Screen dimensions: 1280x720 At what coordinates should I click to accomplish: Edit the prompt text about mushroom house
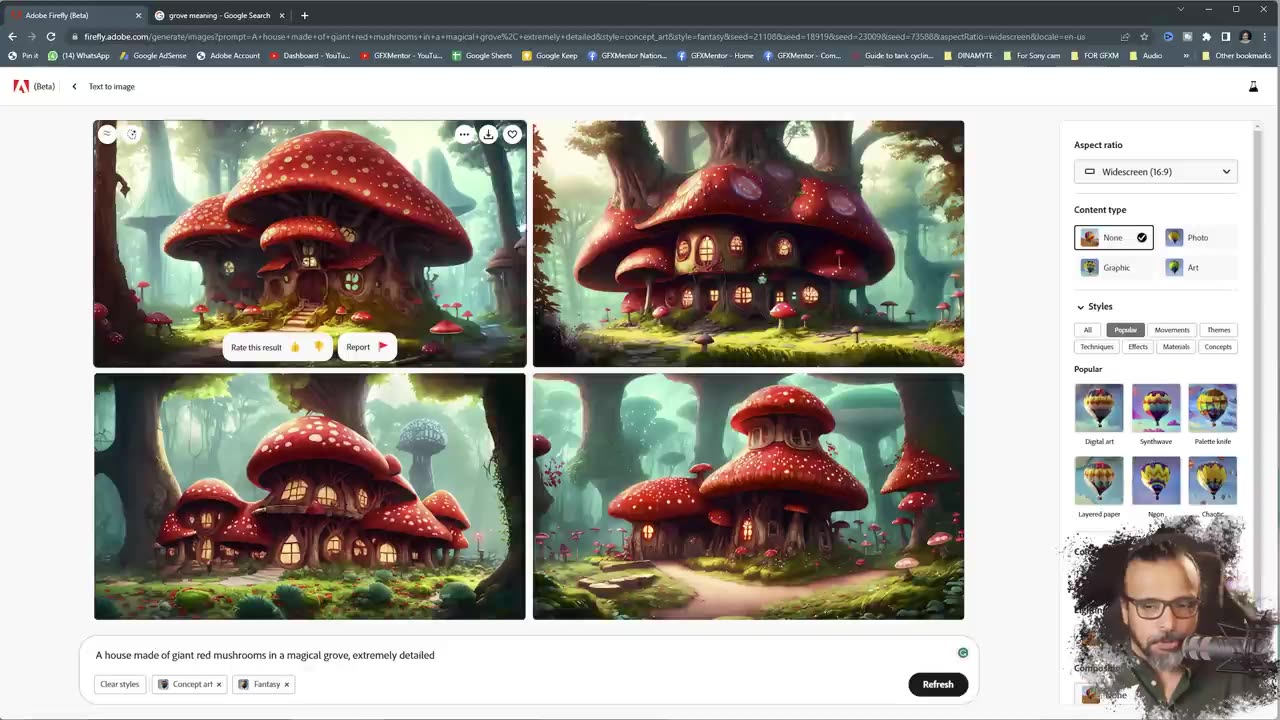265,655
